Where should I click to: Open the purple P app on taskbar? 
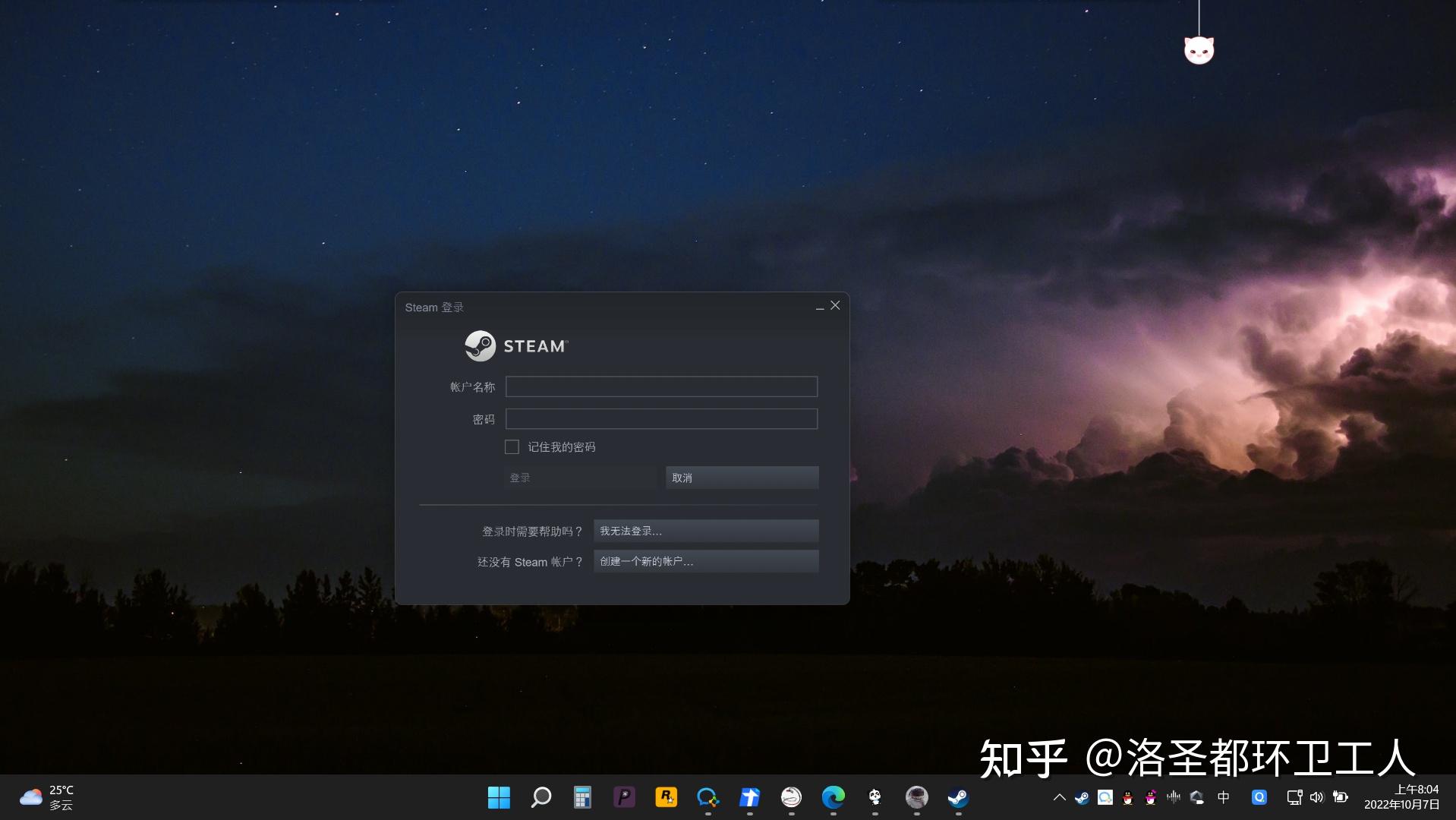coord(624,797)
